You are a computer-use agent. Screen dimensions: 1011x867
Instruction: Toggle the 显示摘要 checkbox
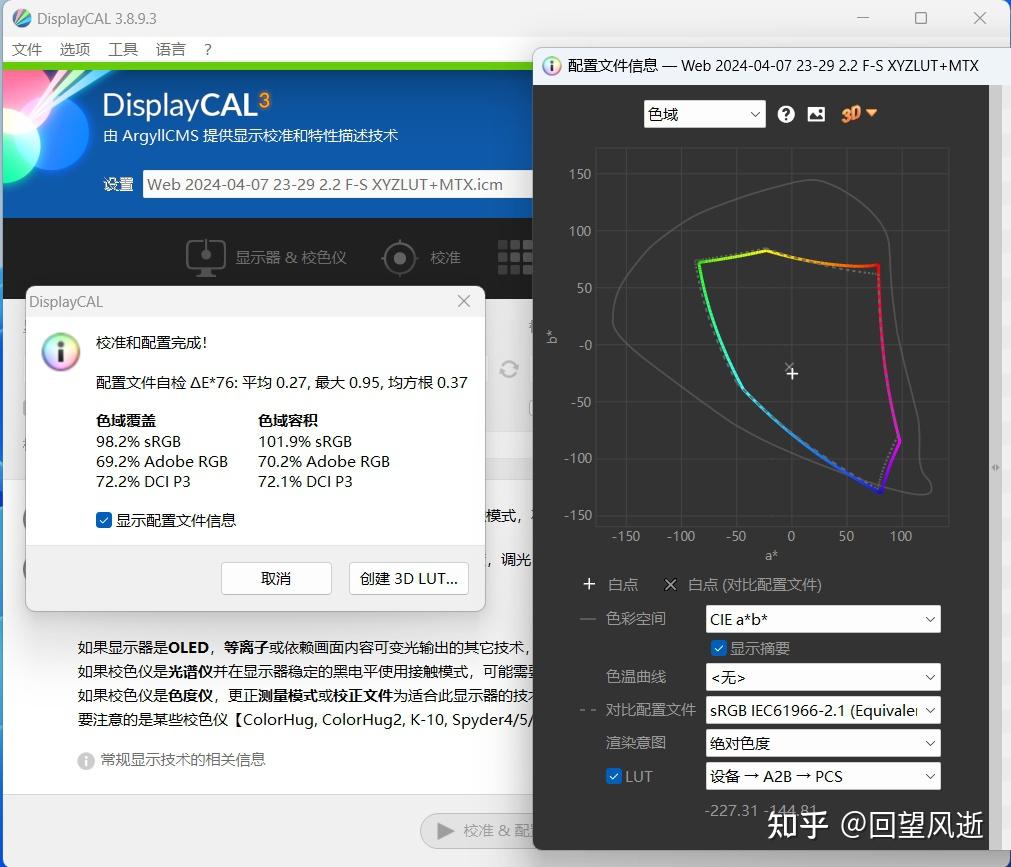point(718,648)
